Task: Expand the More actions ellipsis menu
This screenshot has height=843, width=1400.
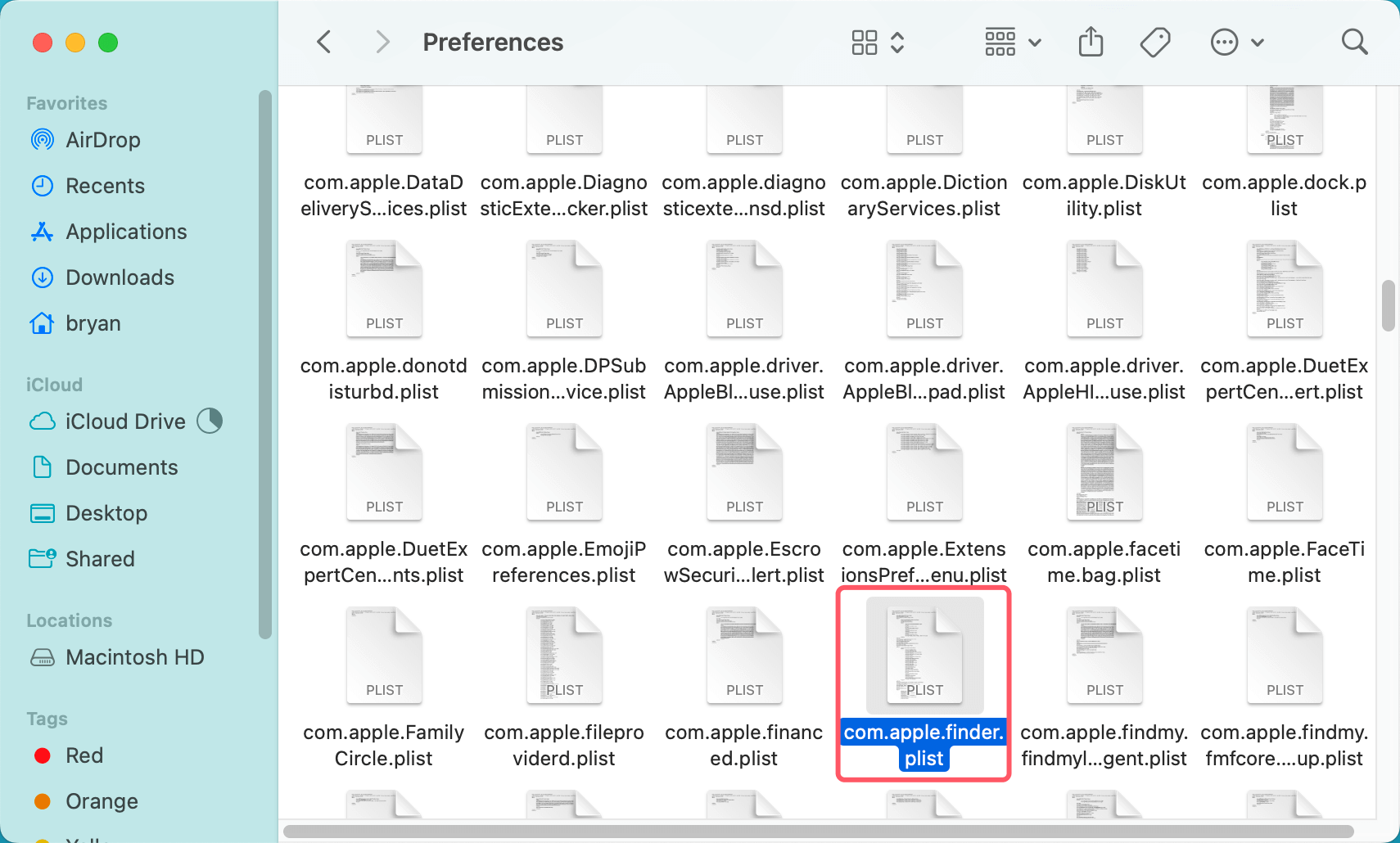Action: point(1236,42)
